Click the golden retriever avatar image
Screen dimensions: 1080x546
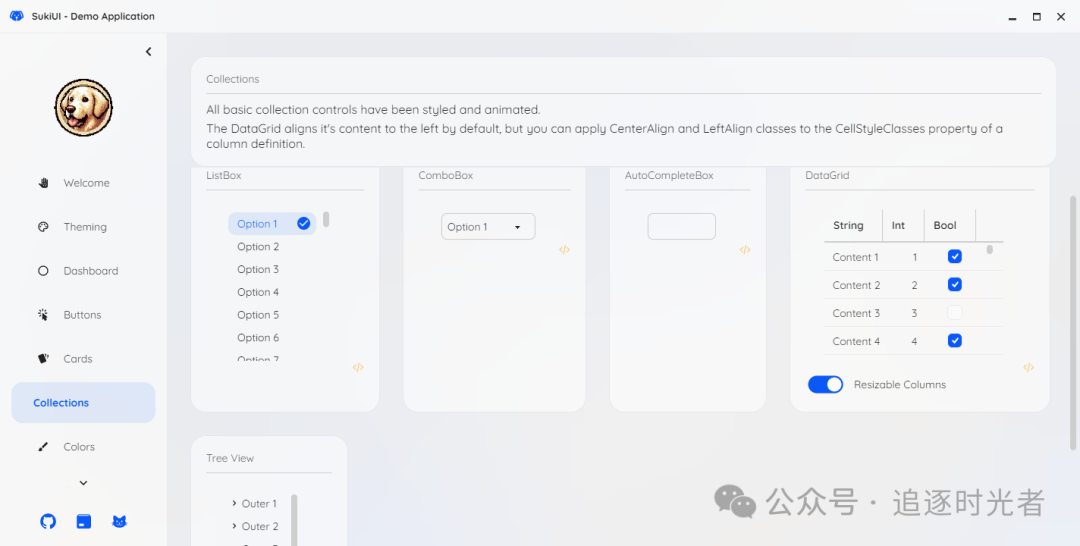[83, 108]
